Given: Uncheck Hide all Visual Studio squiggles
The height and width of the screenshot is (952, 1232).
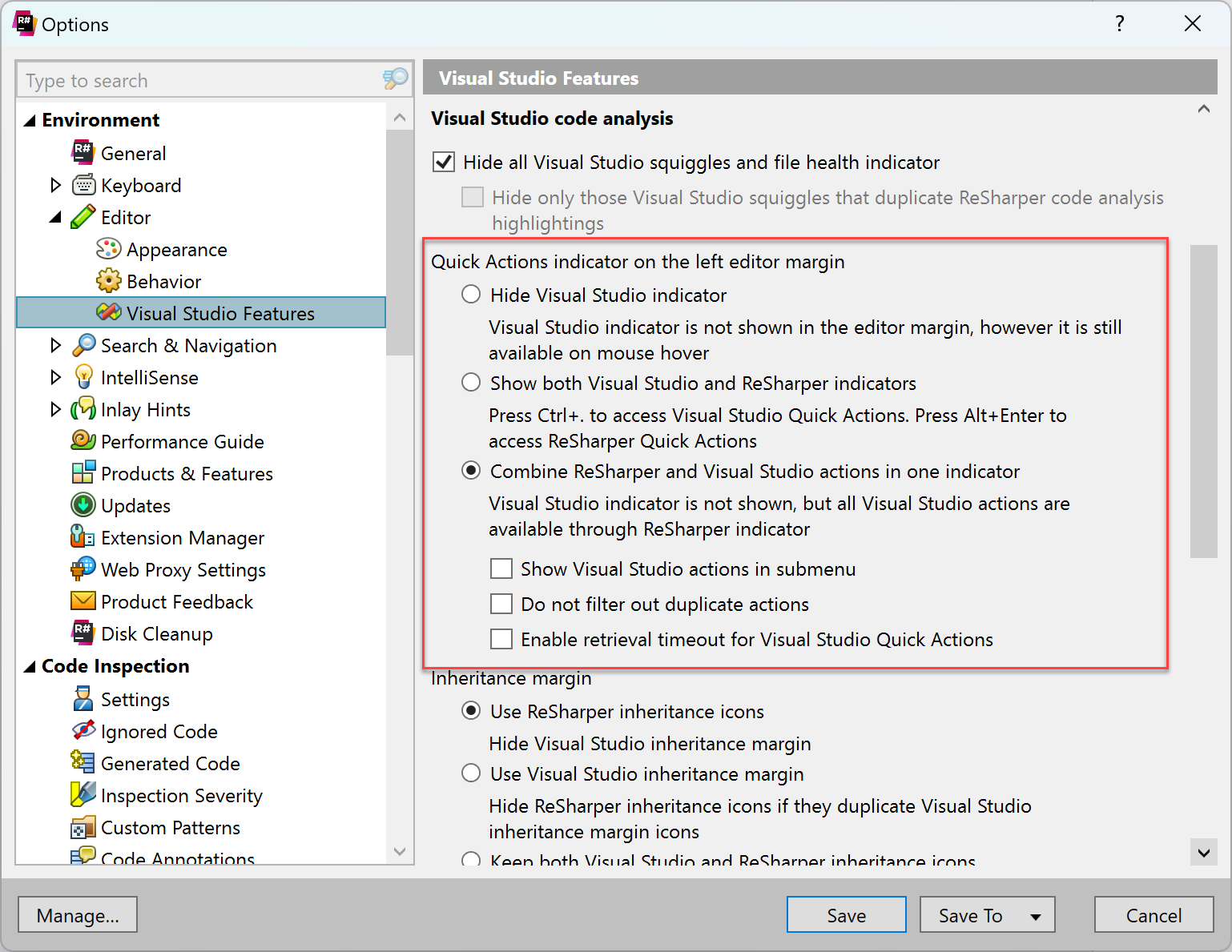Looking at the screenshot, I should click(x=444, y=163).
